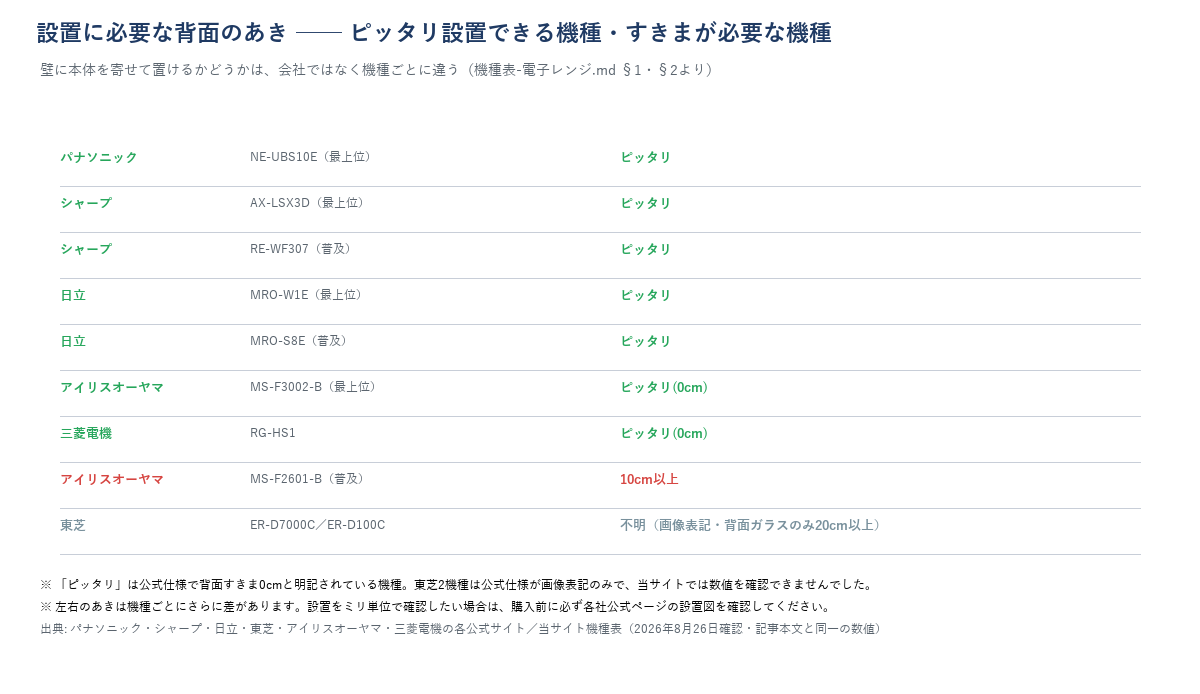Select the maker name 'パナソニック'
This screenshot has height=694, width=1200.
99,157
